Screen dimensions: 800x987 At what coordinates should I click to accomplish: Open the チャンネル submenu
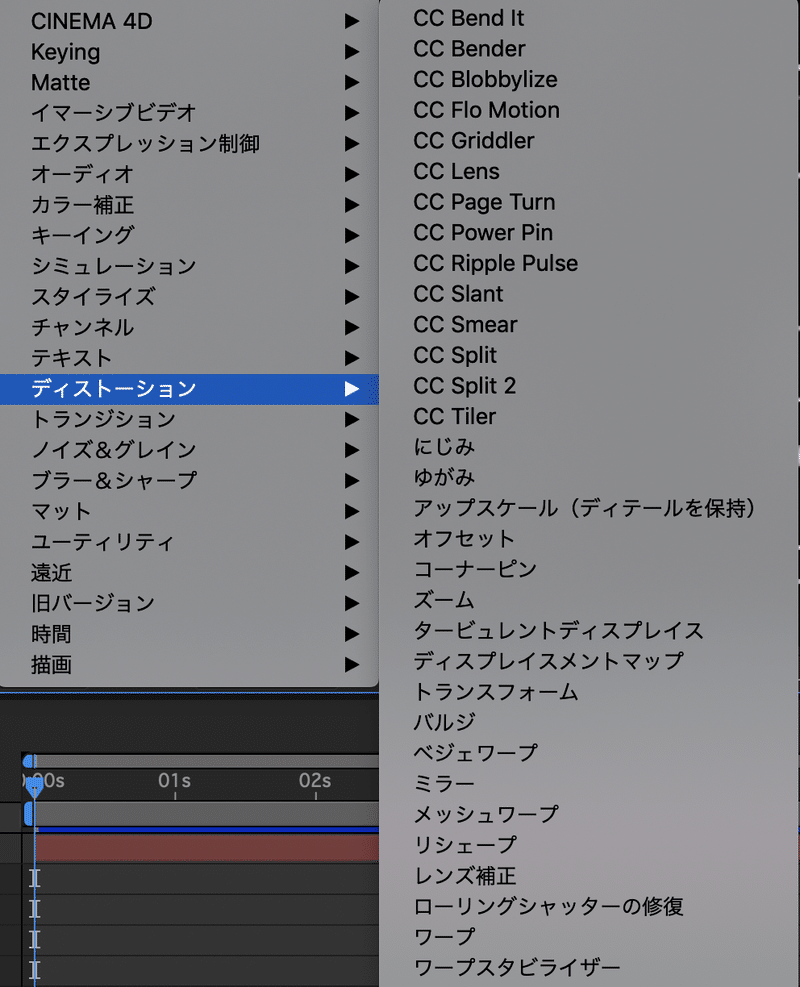click(189, 327)
